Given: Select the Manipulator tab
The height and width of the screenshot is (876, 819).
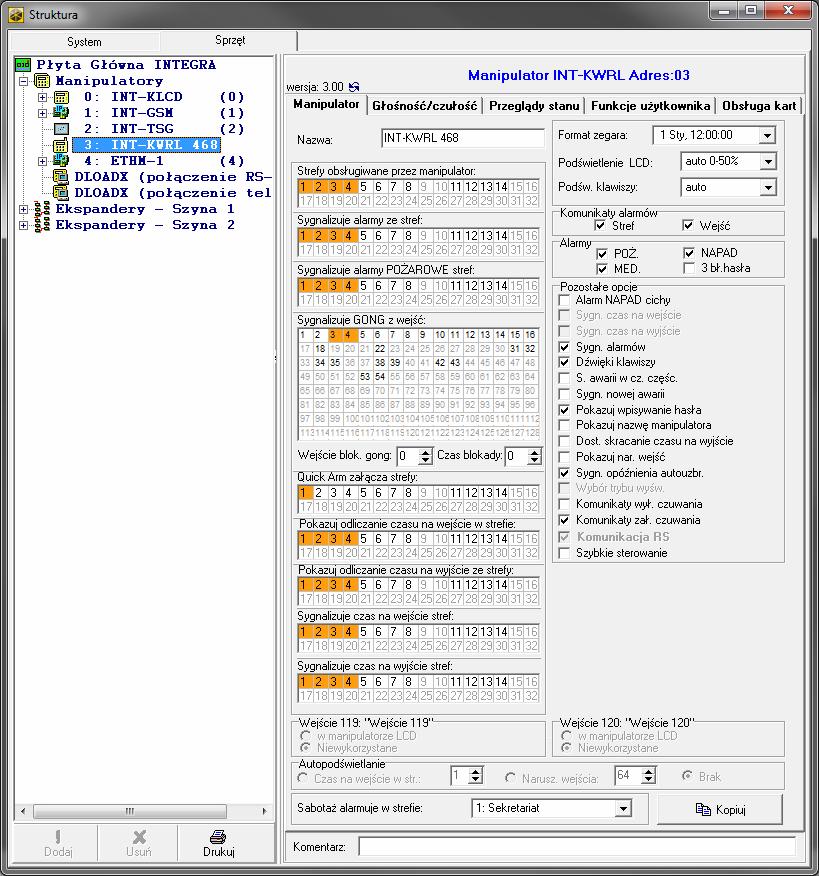Looking at the screenshot, I should [326, 104].
